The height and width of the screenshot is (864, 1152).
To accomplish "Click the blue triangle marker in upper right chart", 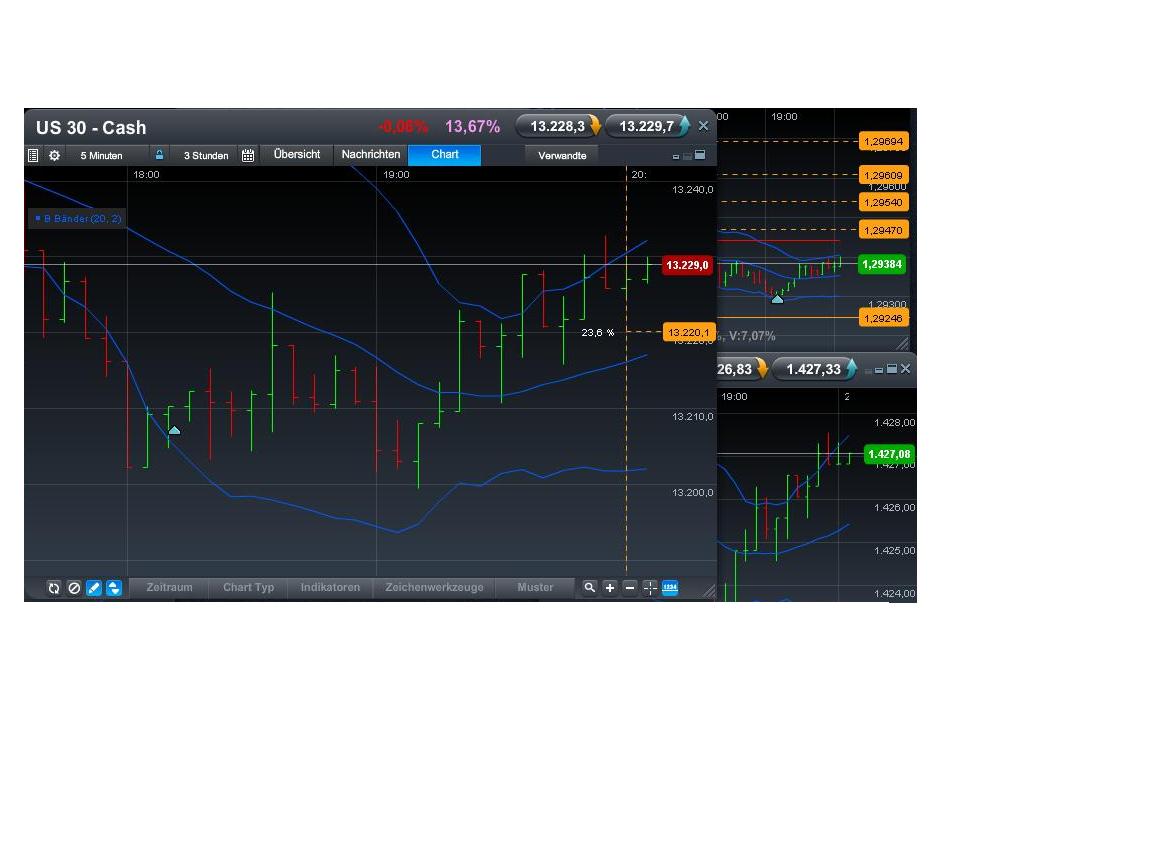I will [x=777, y=299].
